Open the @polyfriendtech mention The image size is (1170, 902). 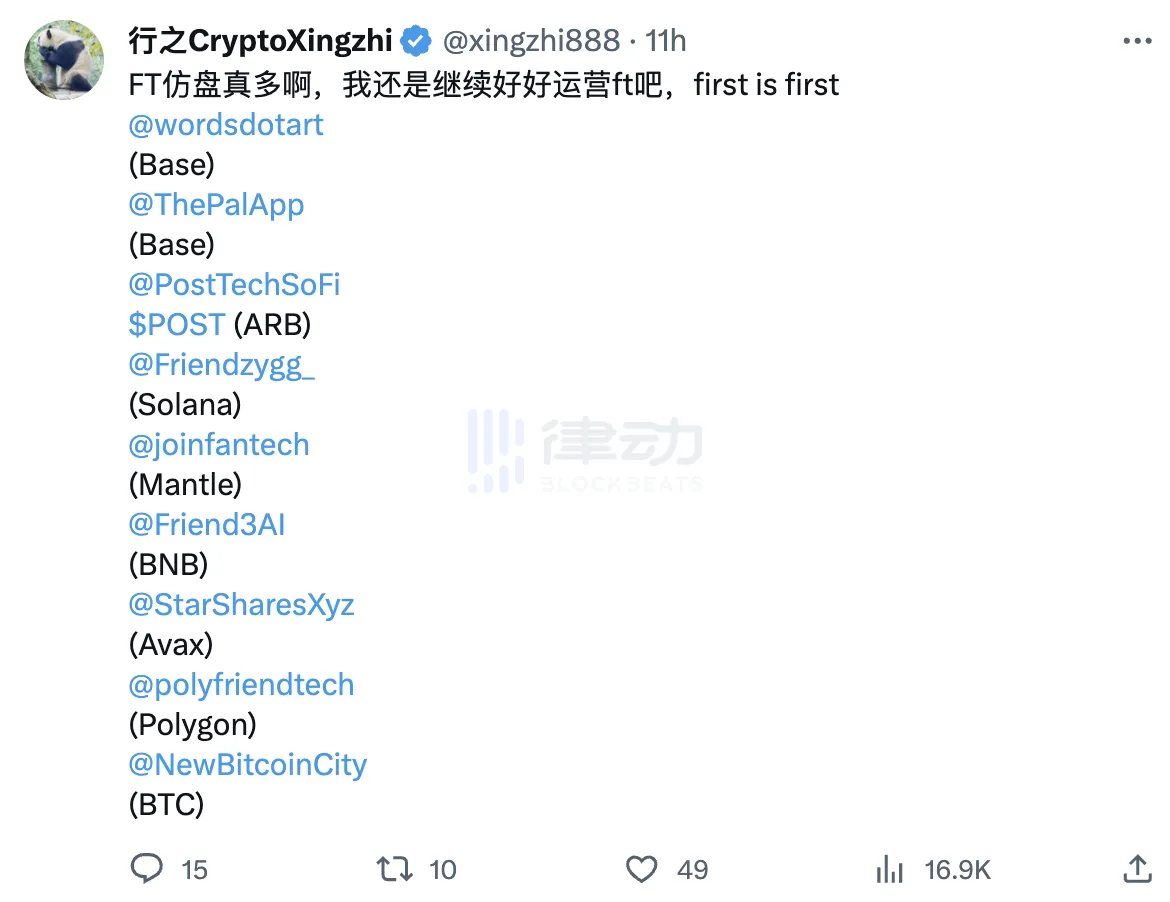tap(241, 685)
